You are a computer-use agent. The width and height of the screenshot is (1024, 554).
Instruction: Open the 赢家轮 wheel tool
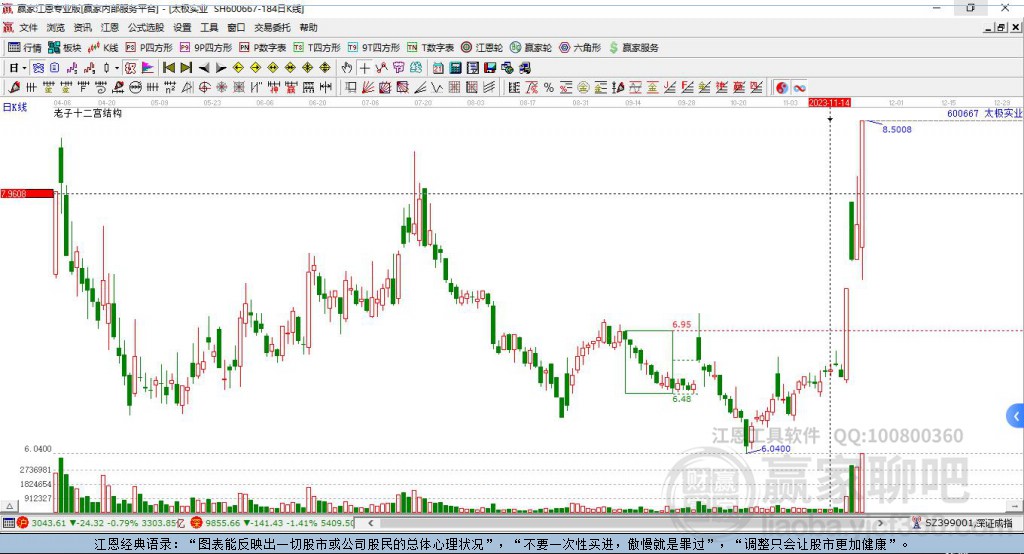coord(531,48)
